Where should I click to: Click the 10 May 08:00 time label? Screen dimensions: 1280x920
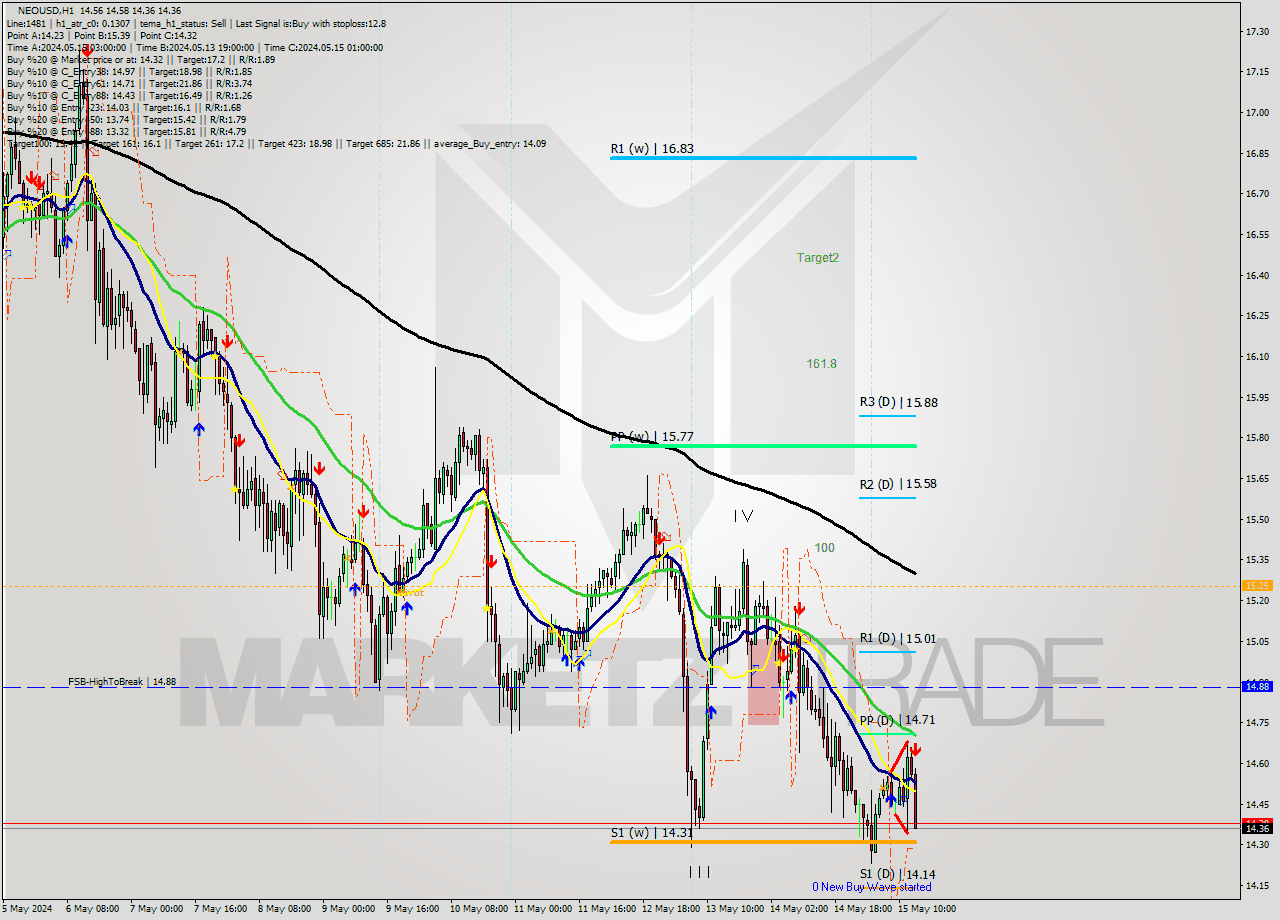481,909
